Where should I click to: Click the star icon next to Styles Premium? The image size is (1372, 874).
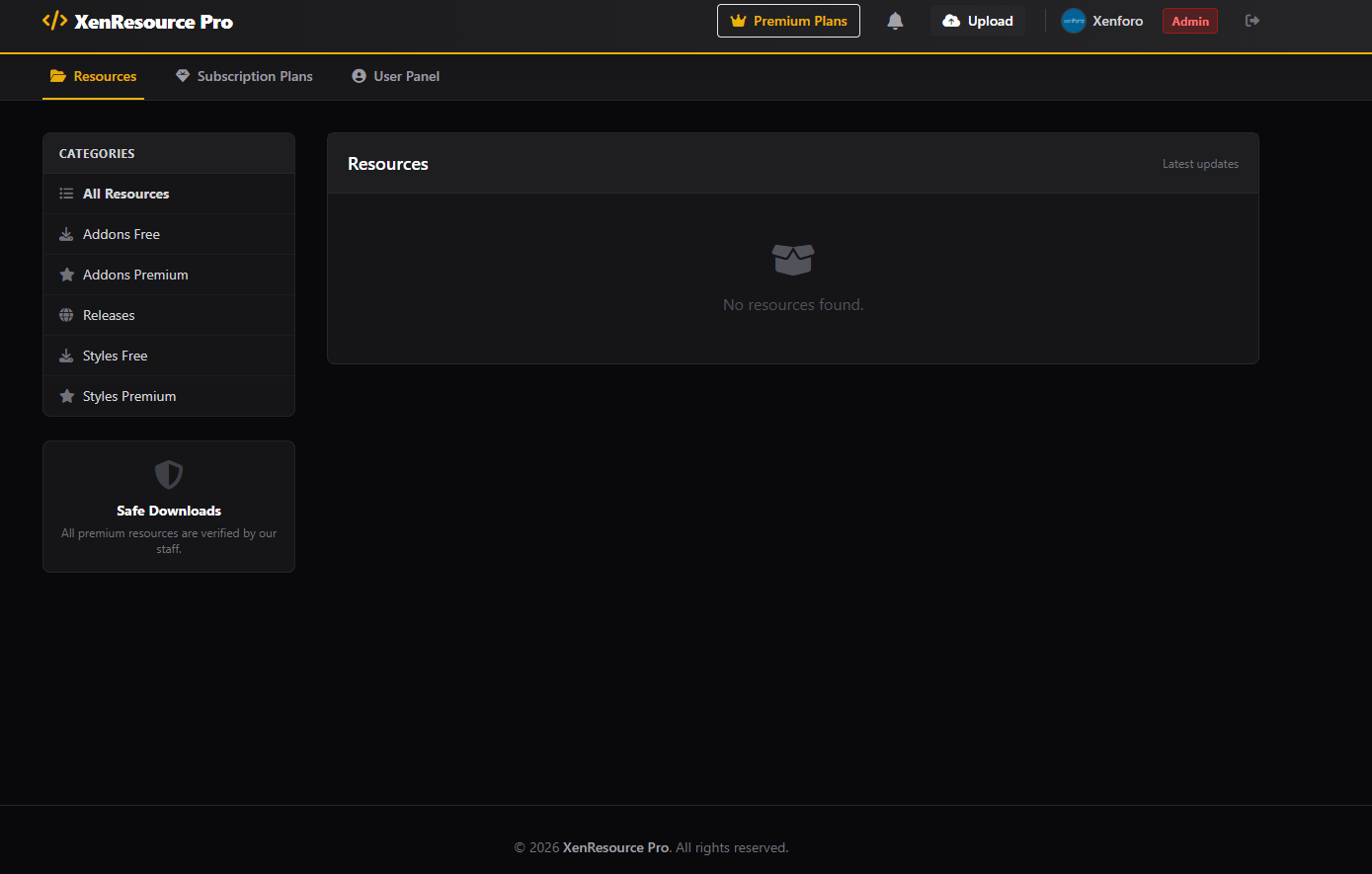click(x=66, y=396)
